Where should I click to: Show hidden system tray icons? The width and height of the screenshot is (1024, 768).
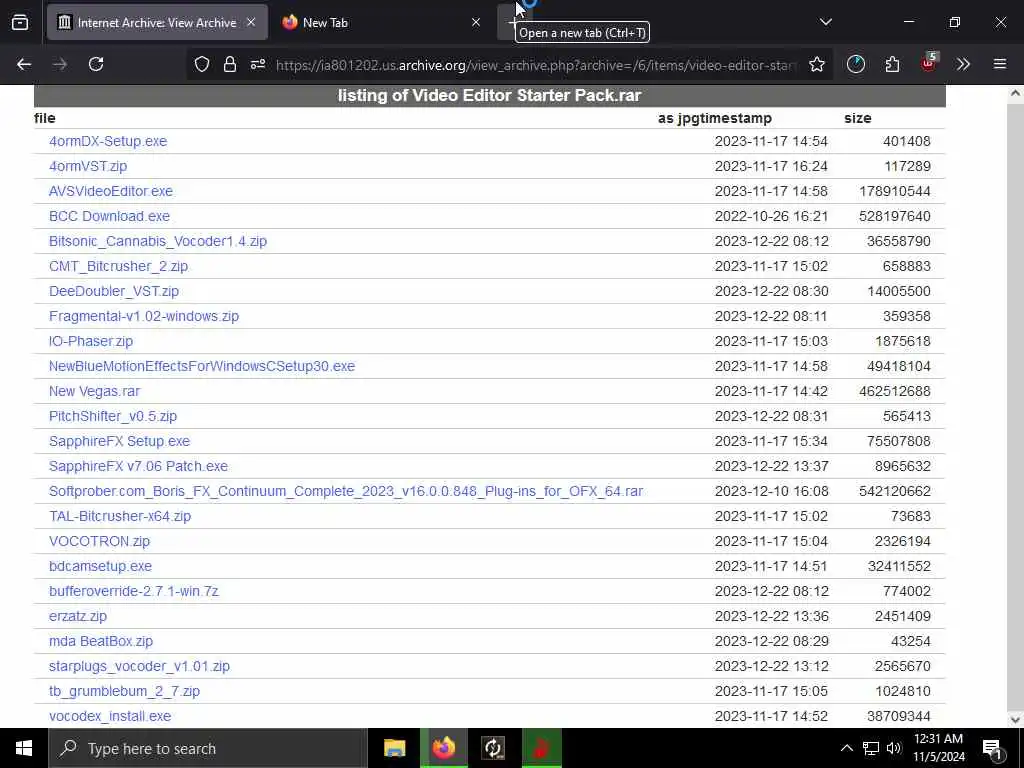tap(846, 748)
